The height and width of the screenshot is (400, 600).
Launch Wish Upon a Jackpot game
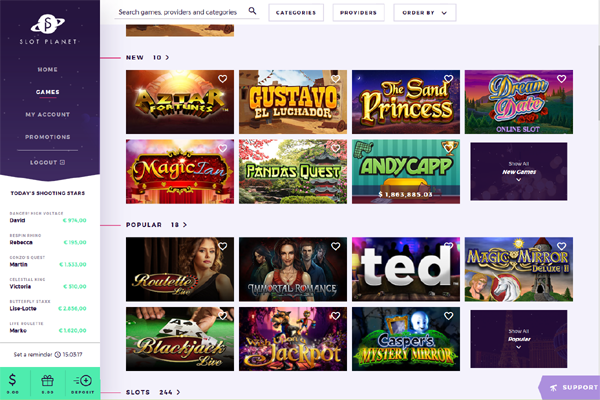click(x=293, y=339)
